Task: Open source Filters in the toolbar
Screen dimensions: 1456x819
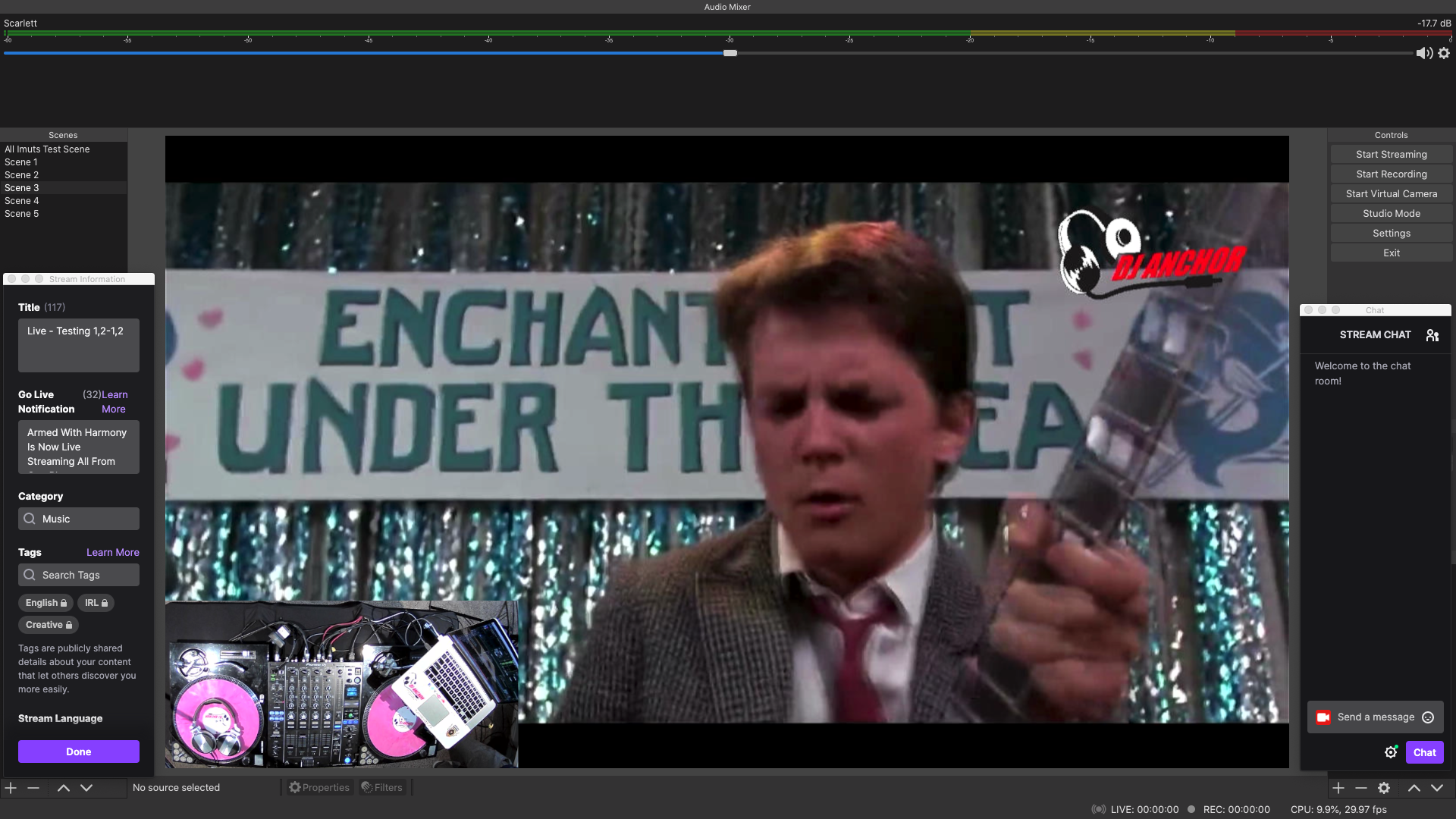Action: click(382, 788)
